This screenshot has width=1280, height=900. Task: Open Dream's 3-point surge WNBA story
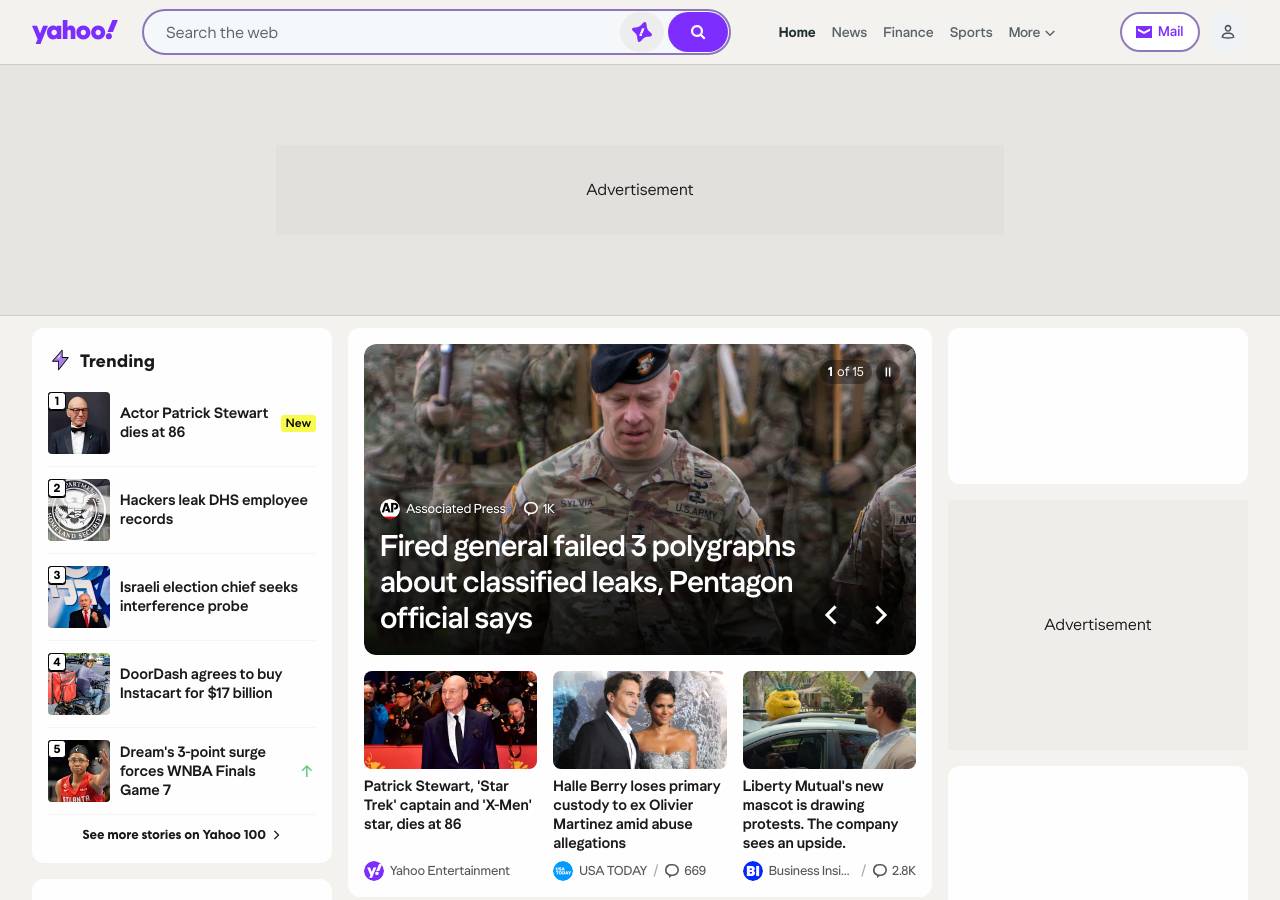coord(193,771)
